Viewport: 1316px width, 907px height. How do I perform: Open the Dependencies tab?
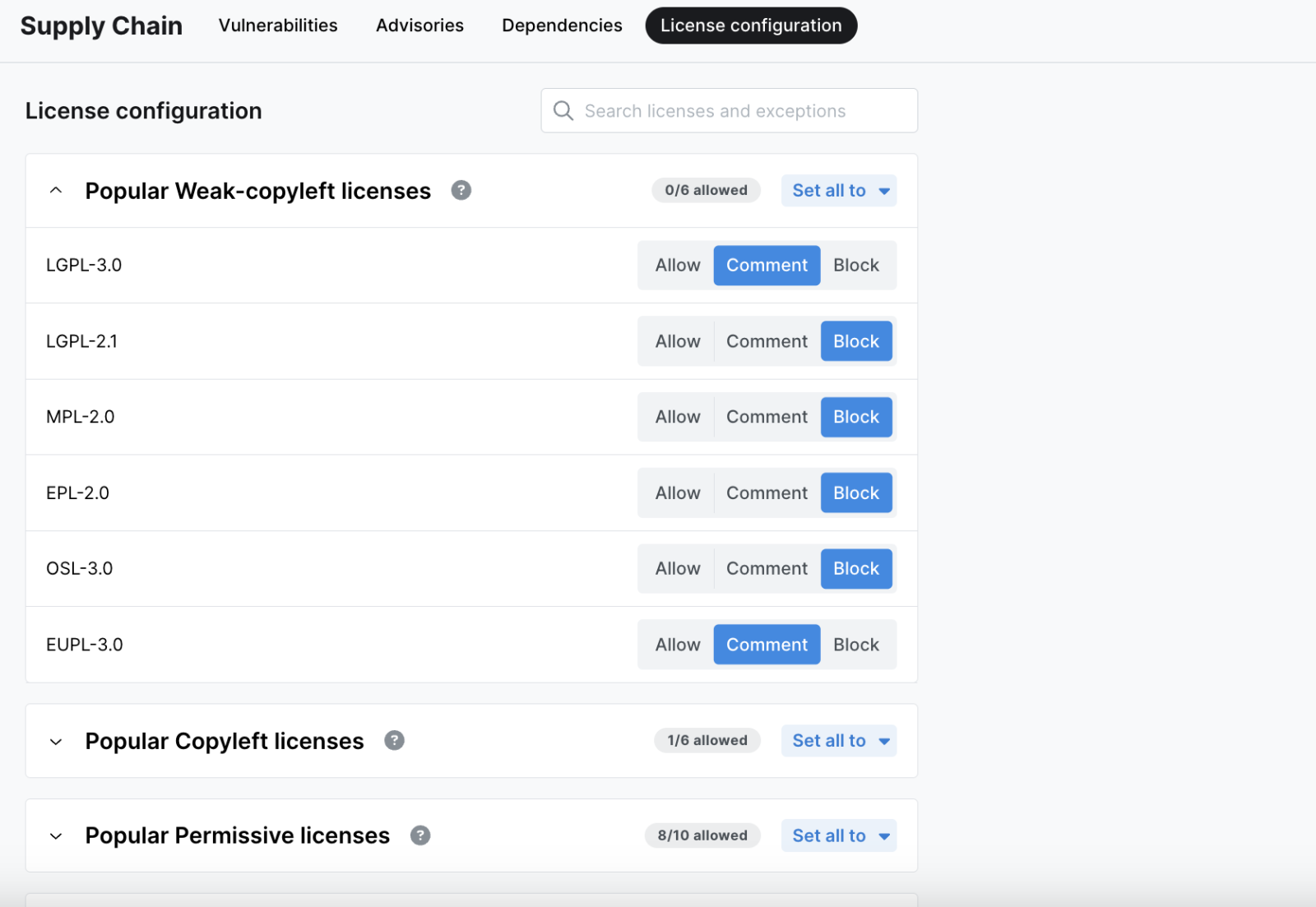click(x=562, y=25)
